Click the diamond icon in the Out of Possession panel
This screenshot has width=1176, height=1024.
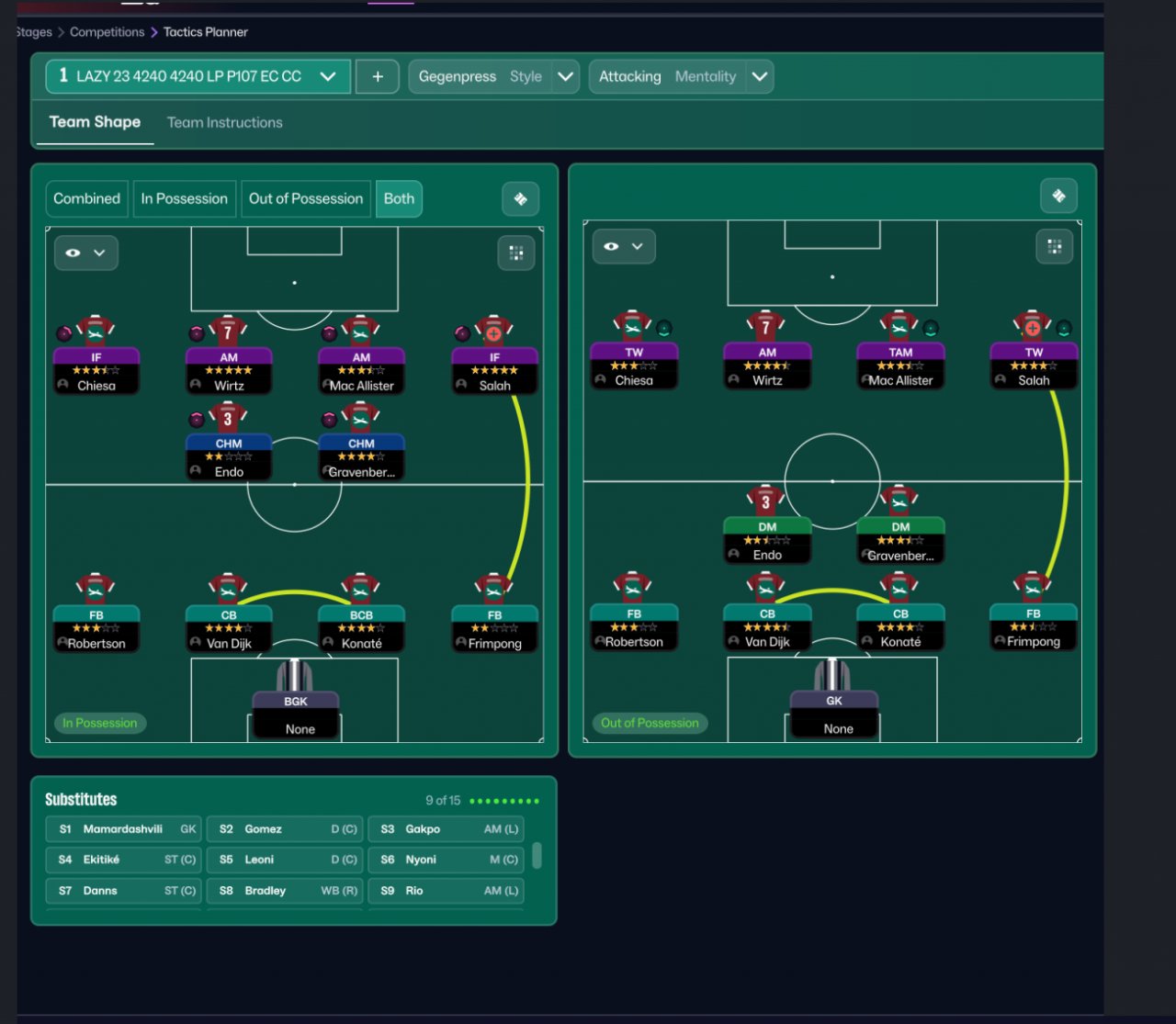click(1058, 196)
